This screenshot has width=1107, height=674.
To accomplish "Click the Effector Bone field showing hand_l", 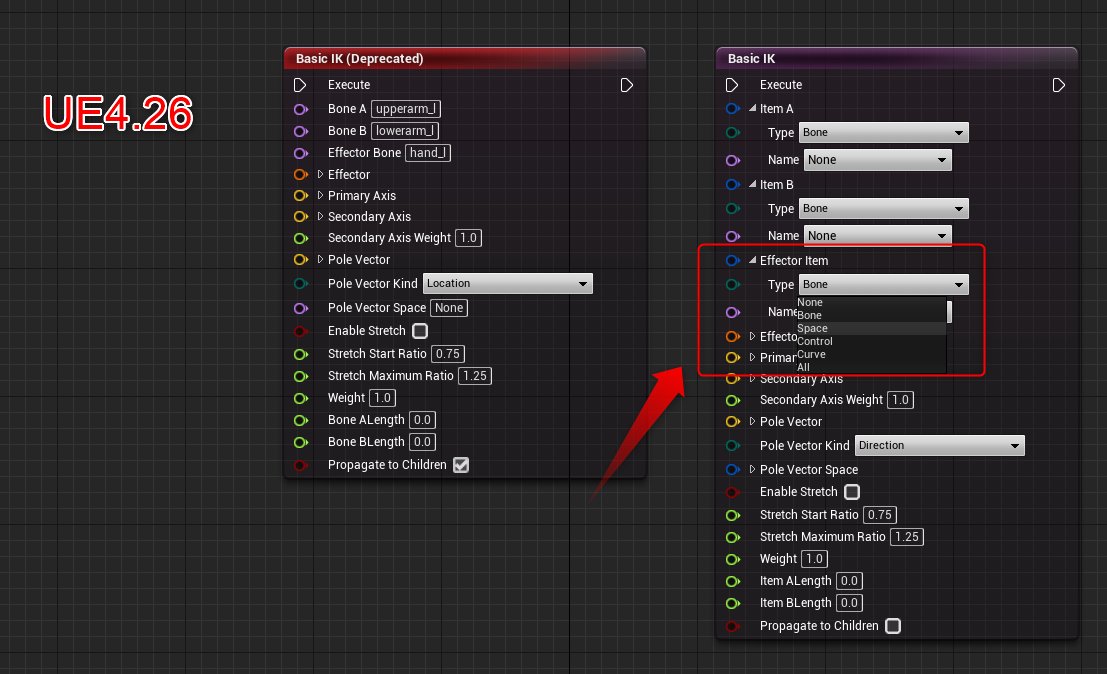I will (x=428, y=152).
